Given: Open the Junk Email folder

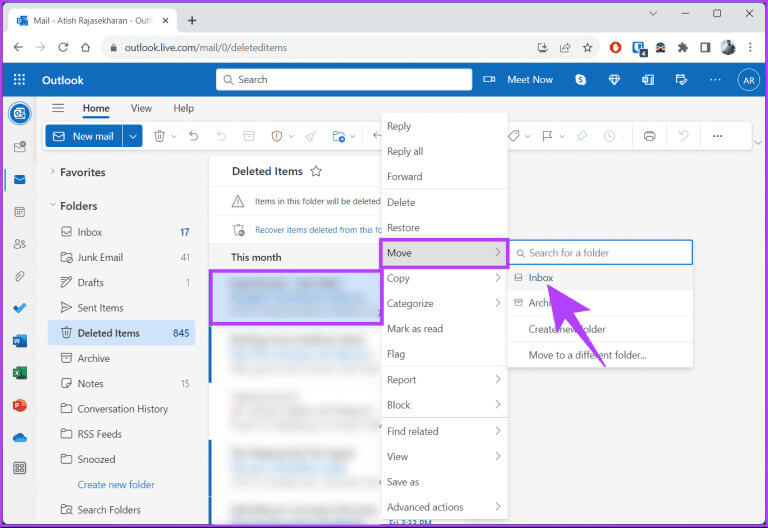Looking at the screenshot, I should [x=121, y=257].
